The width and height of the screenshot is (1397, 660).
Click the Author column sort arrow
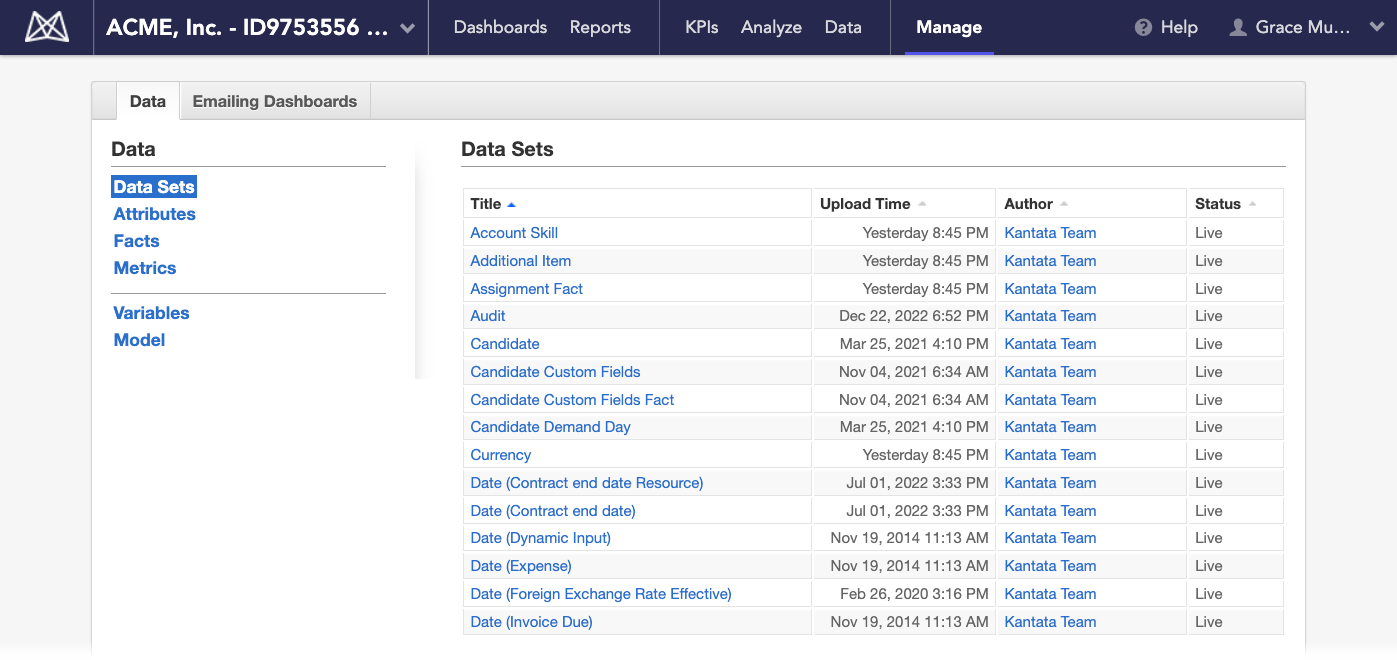[1064, 204]
